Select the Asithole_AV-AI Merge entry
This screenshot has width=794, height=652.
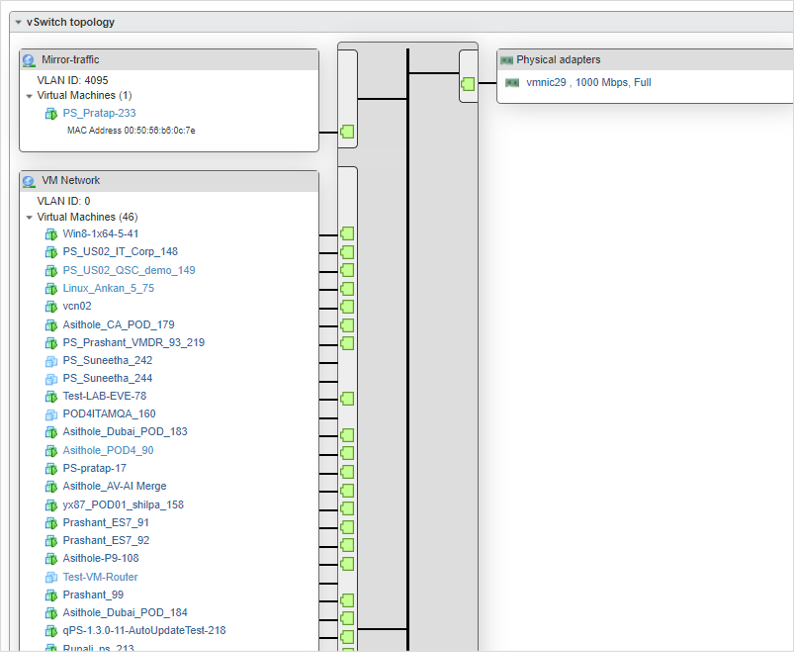pyautogui.click(x=114, y=486)
